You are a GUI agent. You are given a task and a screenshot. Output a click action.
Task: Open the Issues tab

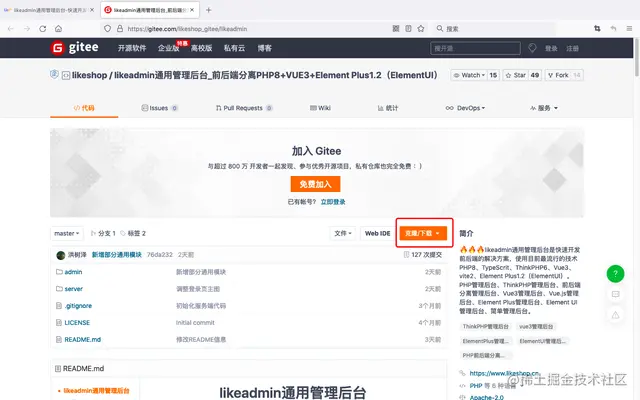159,108
